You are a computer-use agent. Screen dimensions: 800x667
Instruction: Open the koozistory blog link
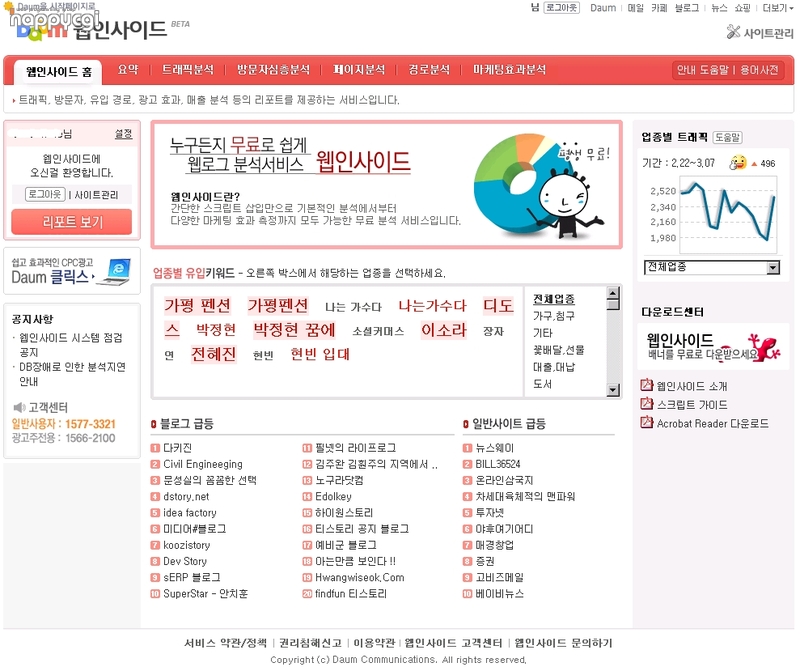point(187,545)
